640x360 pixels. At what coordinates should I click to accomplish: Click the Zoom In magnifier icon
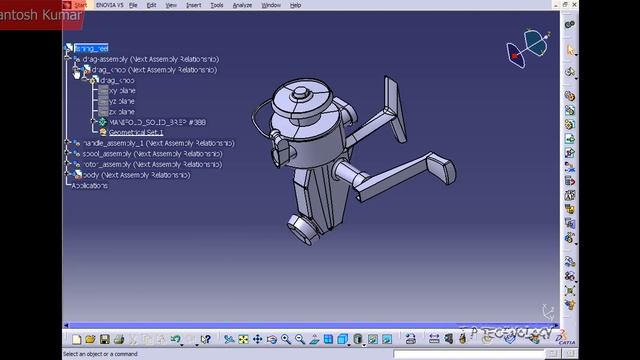pyautogui.click(x=286, y=339)
